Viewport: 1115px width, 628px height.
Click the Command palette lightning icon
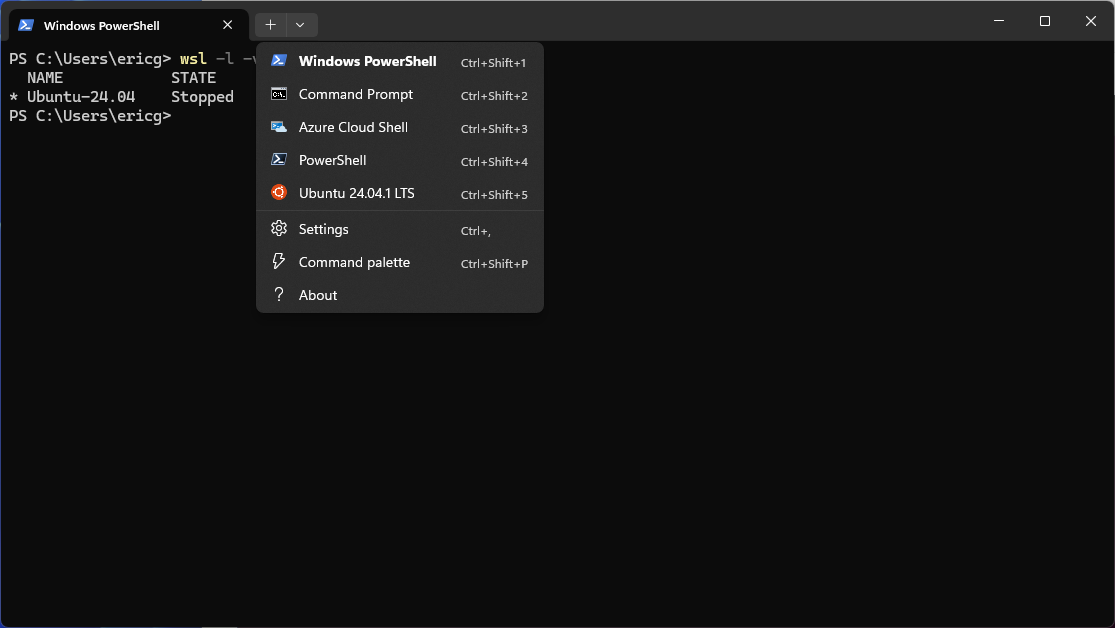279,262
